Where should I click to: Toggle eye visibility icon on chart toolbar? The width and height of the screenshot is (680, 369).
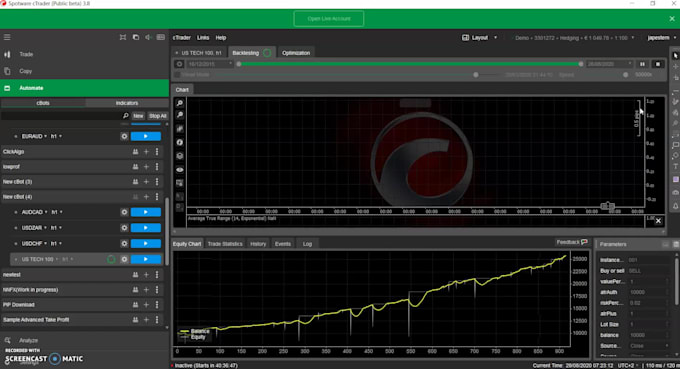180,170
